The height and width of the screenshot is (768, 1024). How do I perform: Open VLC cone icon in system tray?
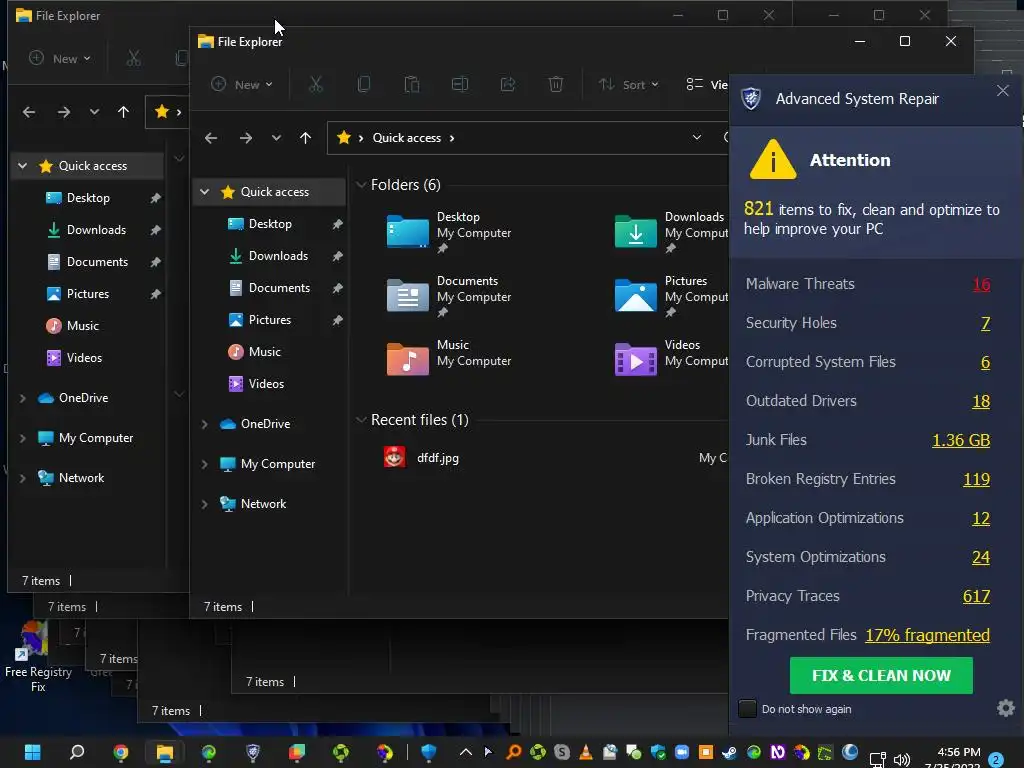coord(586,752)
